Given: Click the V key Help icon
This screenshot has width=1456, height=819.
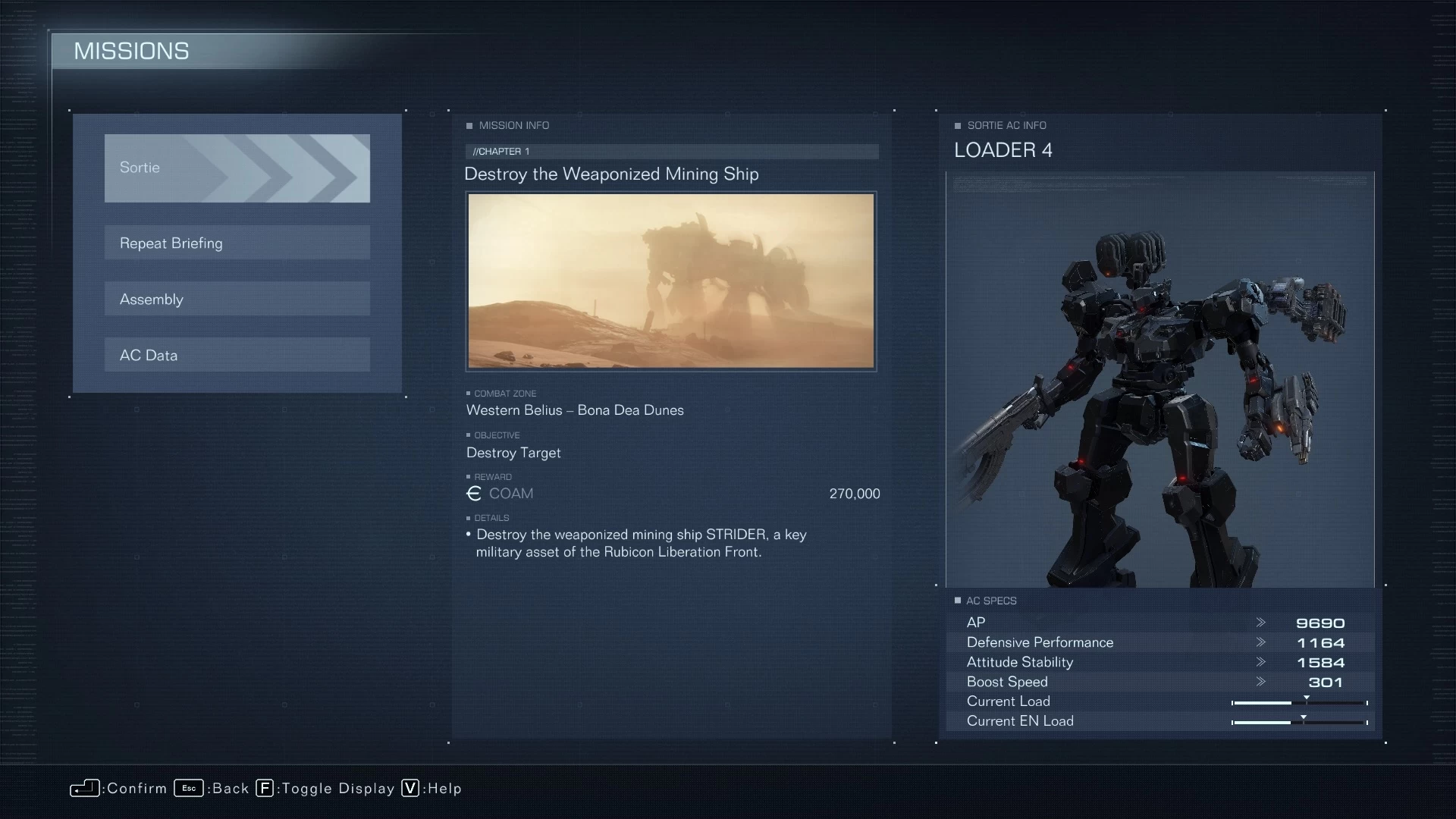Looking at the screenshot, I should [x=410, y=788].
